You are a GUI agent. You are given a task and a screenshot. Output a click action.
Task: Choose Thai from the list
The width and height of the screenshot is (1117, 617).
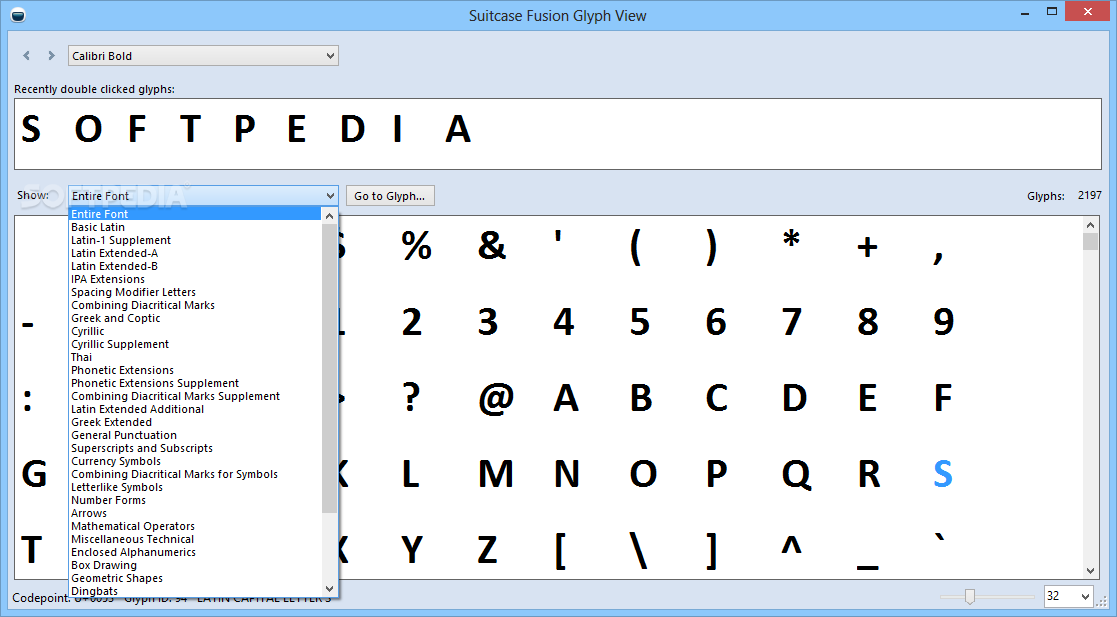coord(195,357)
